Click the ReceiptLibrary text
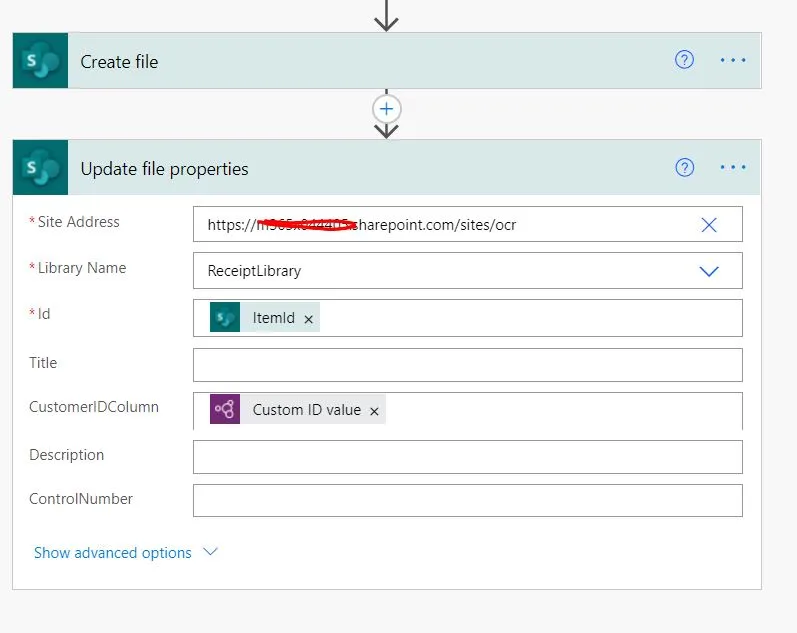797x633 pixels. click(254, 271)
